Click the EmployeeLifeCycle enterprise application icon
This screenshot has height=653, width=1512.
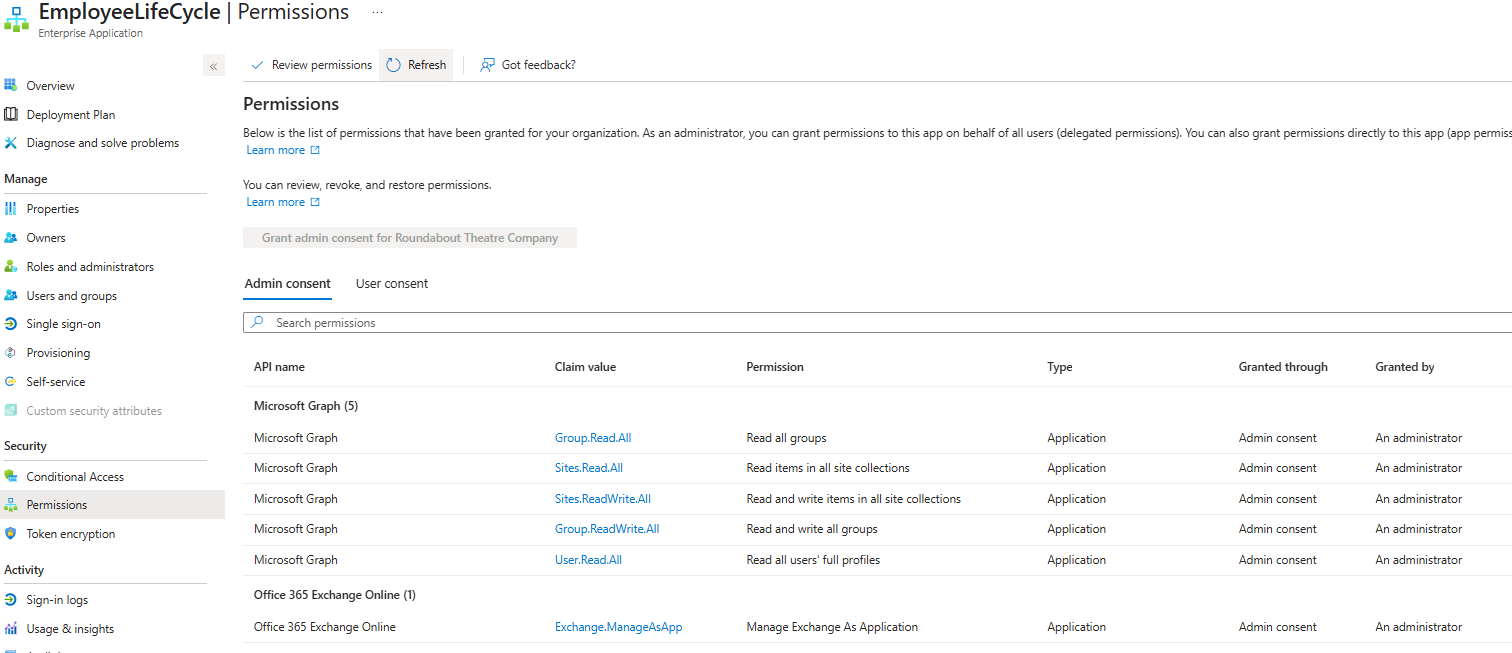tap(17, 18)
